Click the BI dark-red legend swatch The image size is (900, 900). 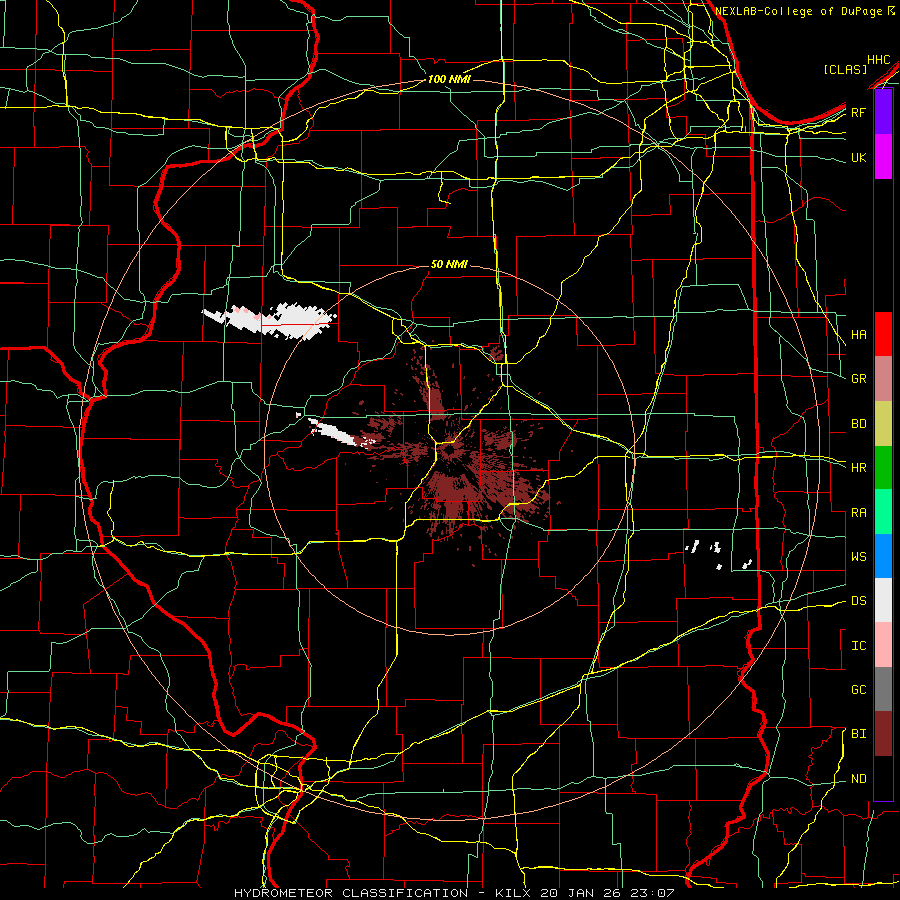(883, 734)
